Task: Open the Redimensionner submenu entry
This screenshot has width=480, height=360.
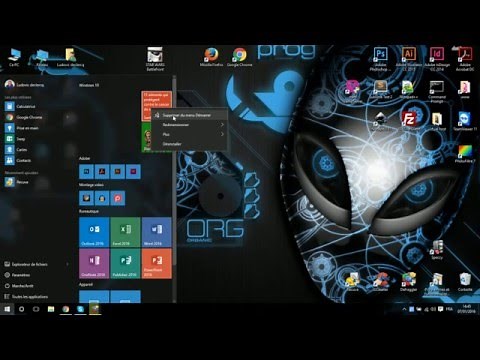Action: 189,125
